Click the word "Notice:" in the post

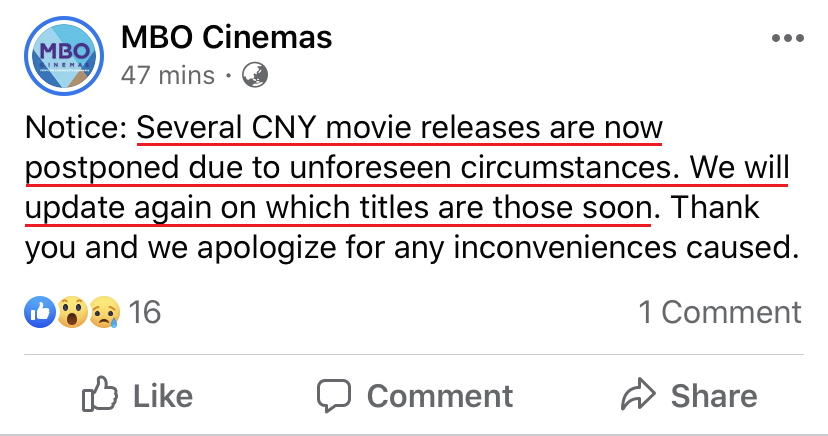[76, 129]
